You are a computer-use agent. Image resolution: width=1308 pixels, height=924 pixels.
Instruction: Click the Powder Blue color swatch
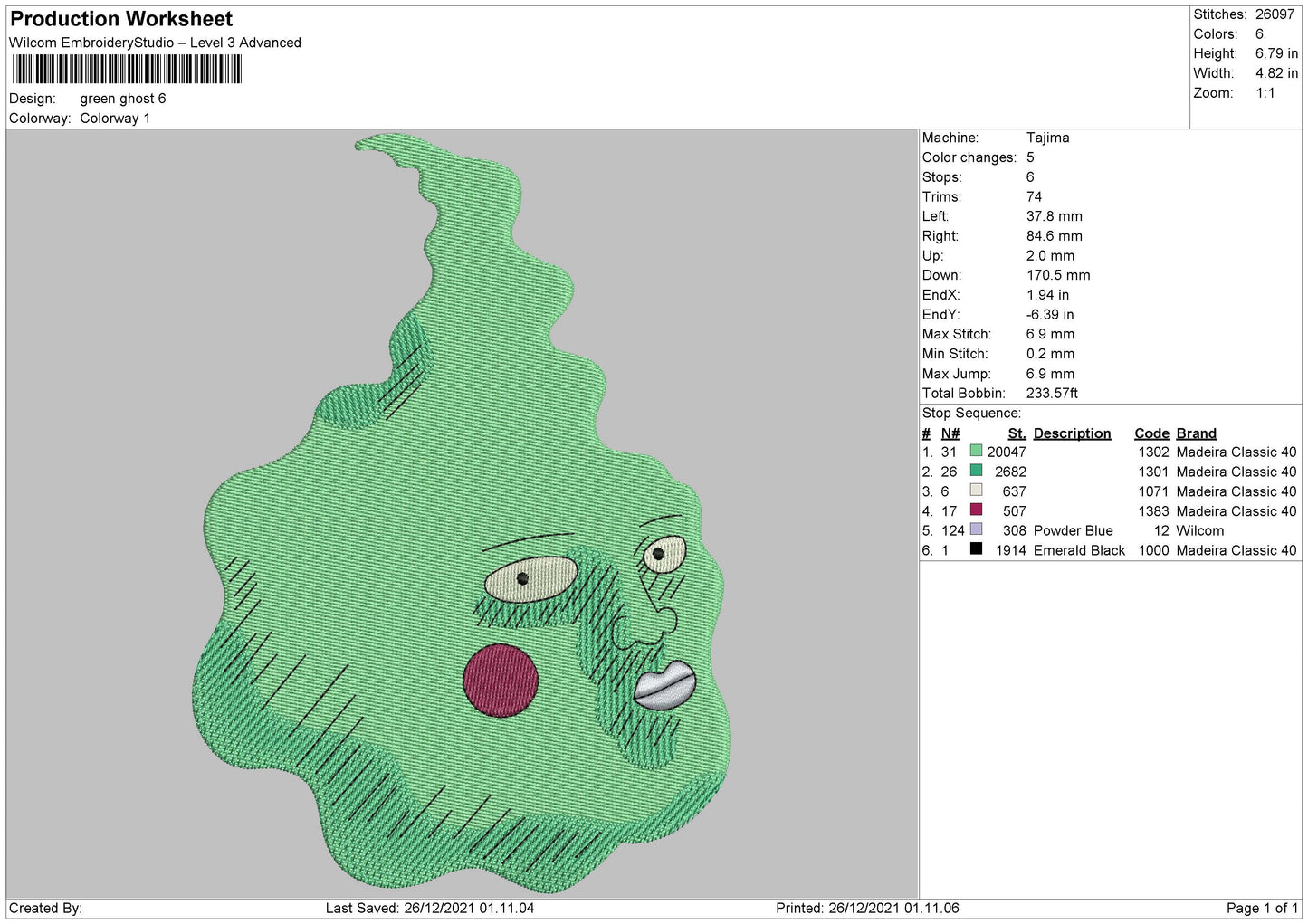[x=976, y=529]
